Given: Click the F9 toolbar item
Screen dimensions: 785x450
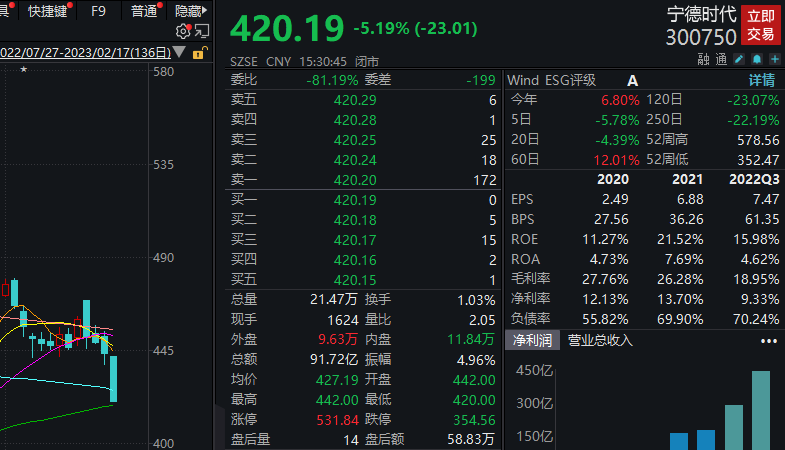Looking at the screenshot, I should click(x=99, y=11).
